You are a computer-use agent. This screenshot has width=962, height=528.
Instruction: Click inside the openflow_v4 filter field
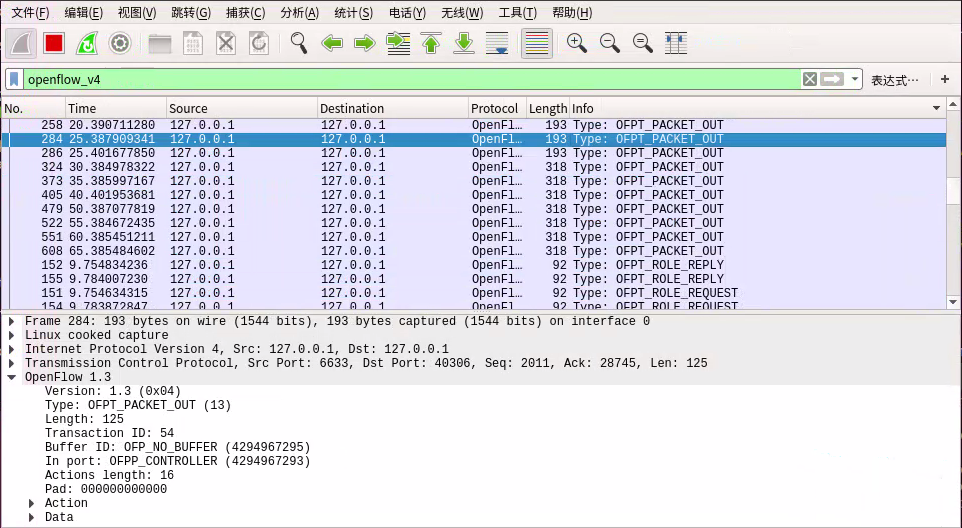point(412,79)
